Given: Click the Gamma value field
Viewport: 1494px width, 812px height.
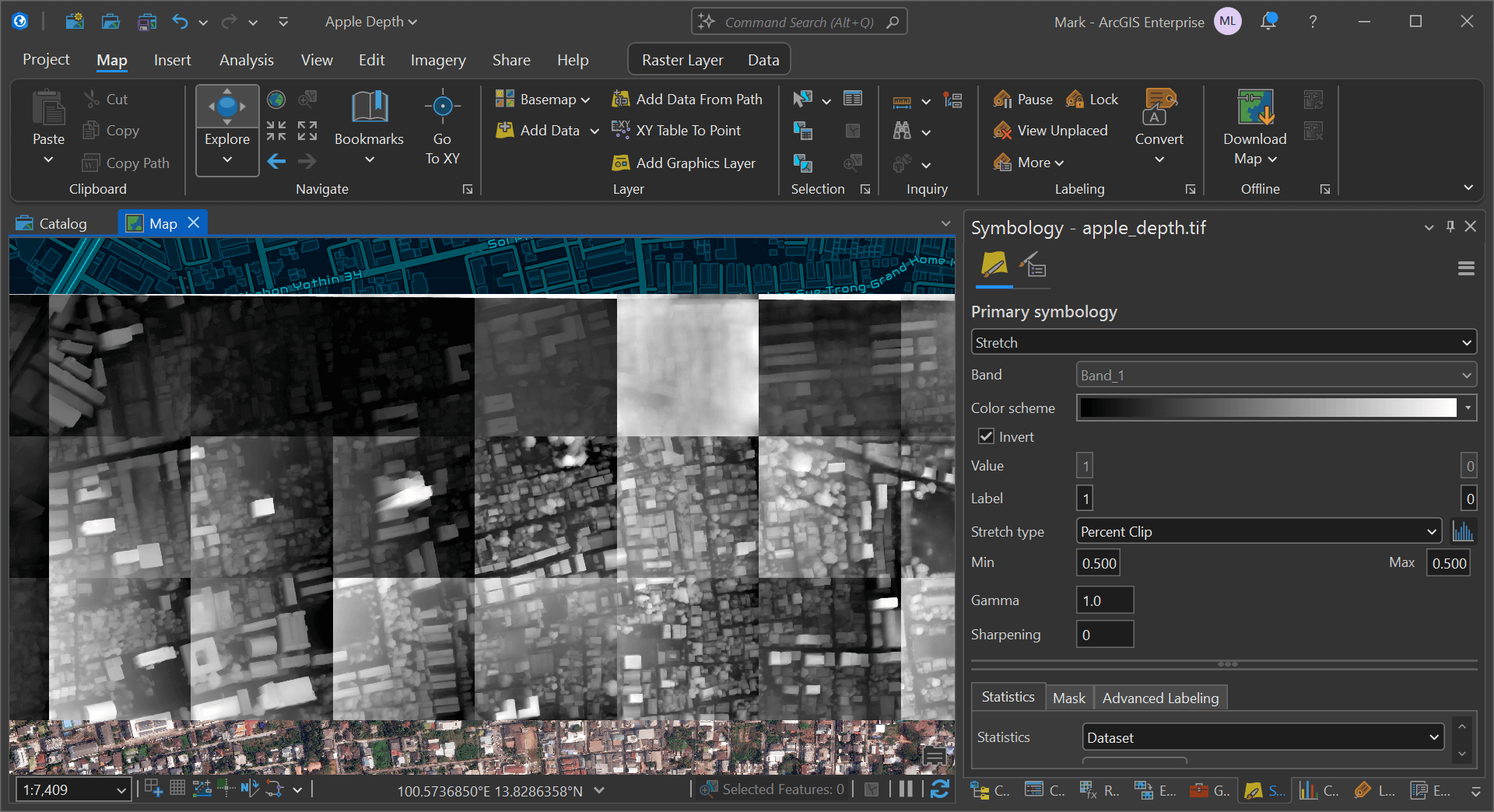Looking at the screenshot, I should [1104, 600].
